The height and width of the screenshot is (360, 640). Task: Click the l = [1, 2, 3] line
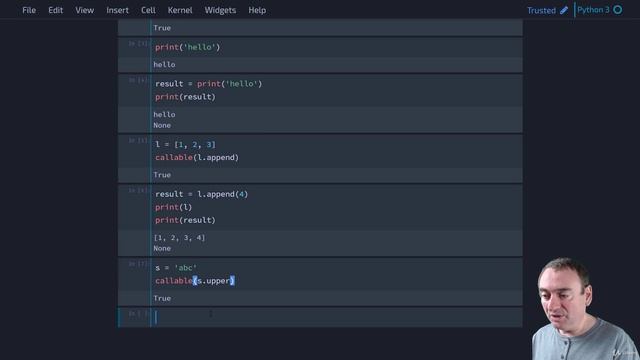(x=185, y=144)
